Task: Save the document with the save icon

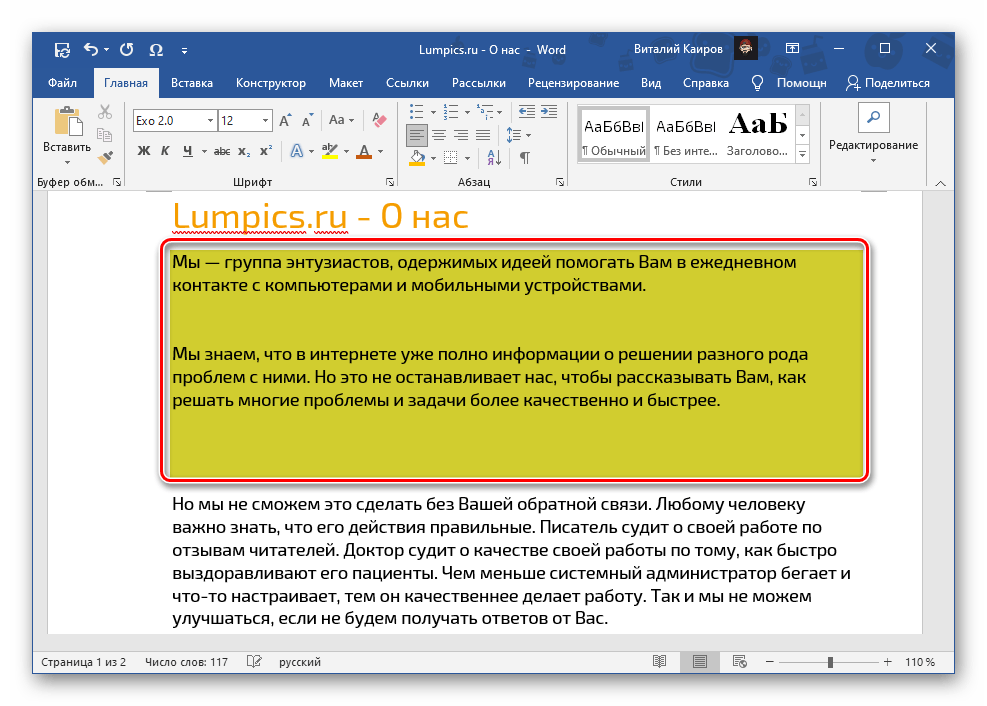Action: (x=62, y=50)
